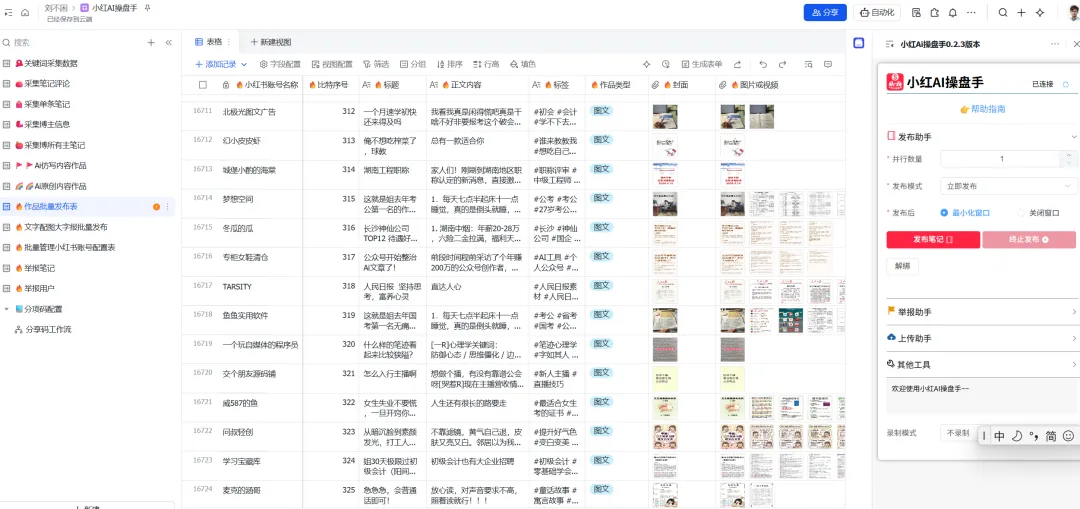Click the notification bell icon

(x=953, y=12)
